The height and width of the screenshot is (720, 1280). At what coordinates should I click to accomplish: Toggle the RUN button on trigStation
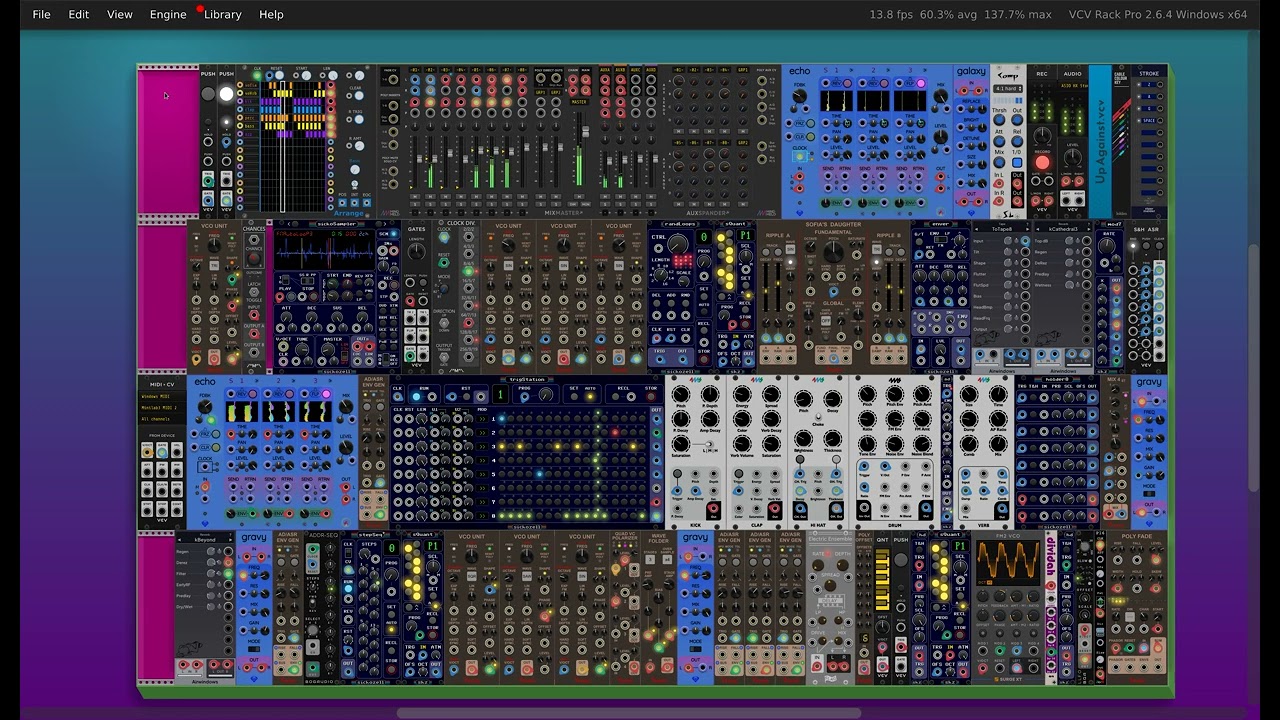pos(416,397)
